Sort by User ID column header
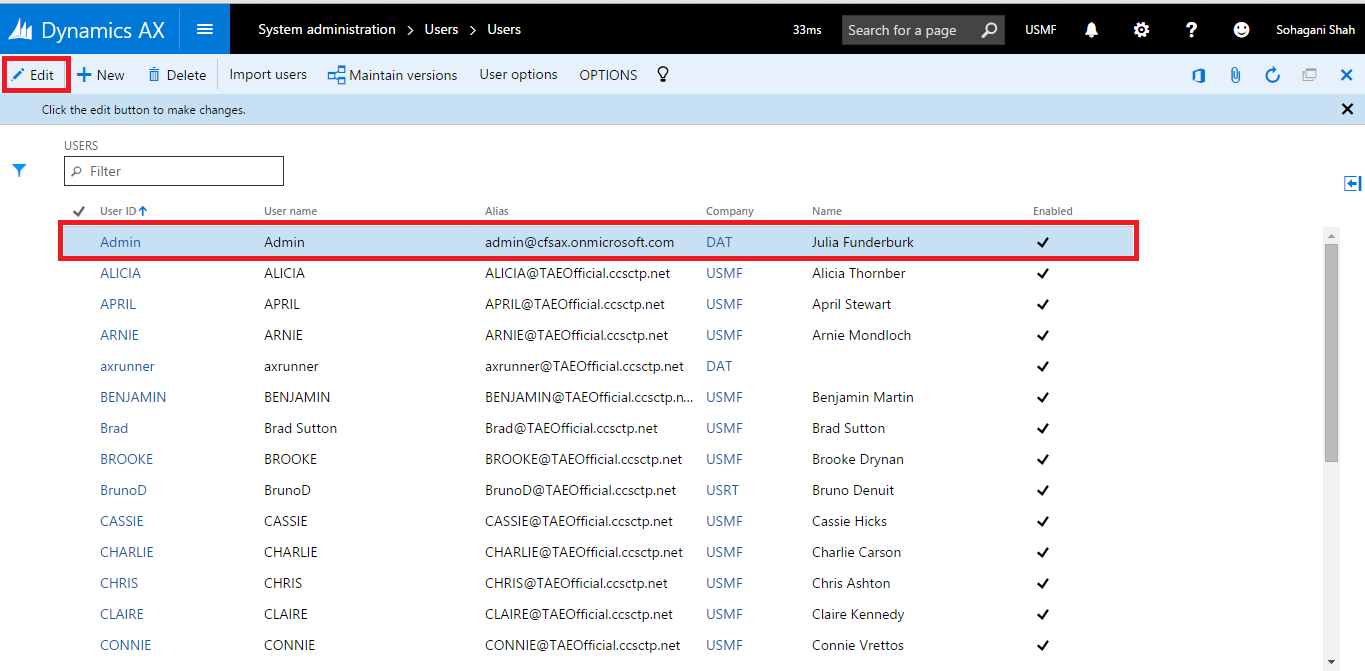Image resolution: width=1365 pixels, height=671 pixels. tap(123, 211)
